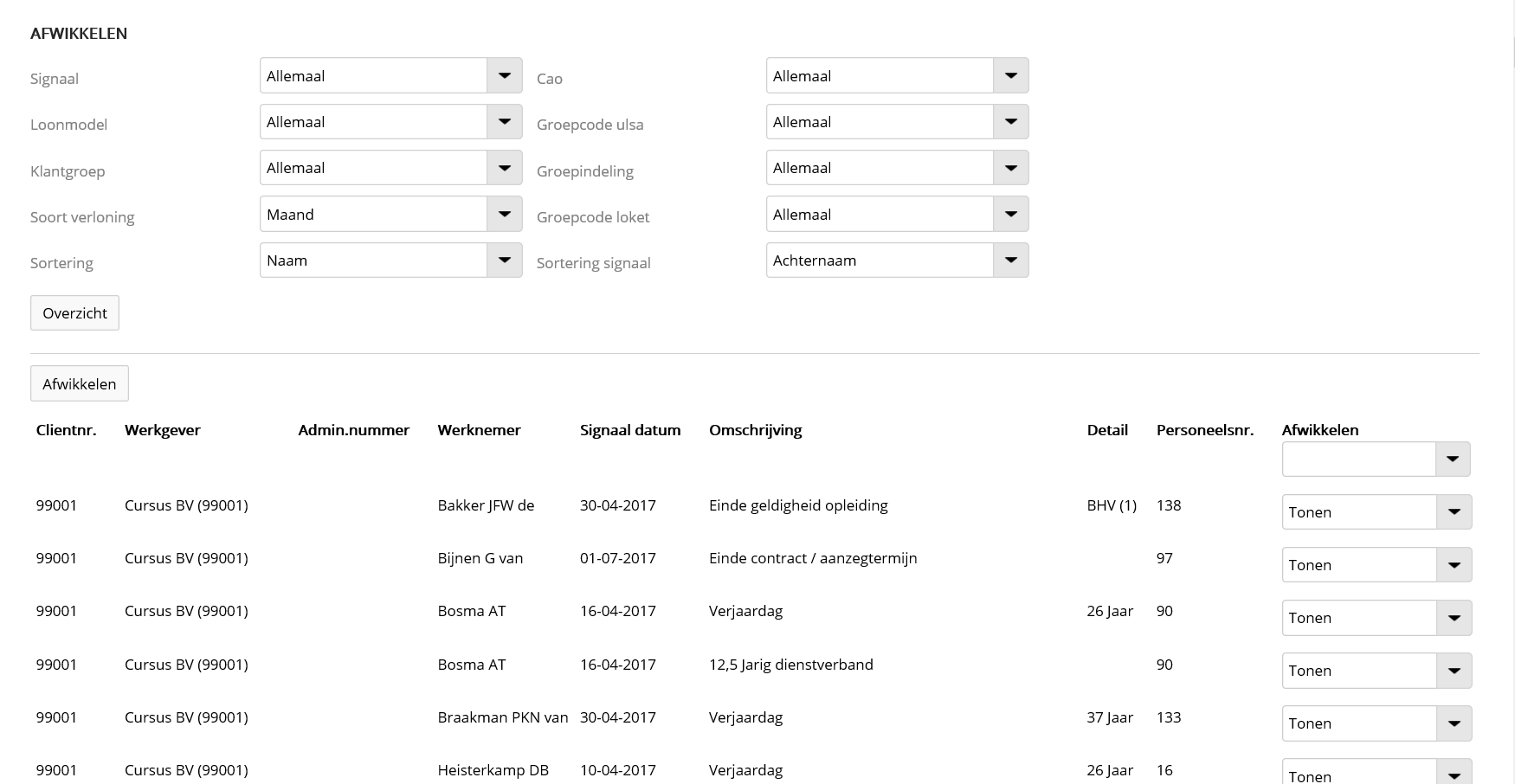Open the Signaal dropdown

390,76
